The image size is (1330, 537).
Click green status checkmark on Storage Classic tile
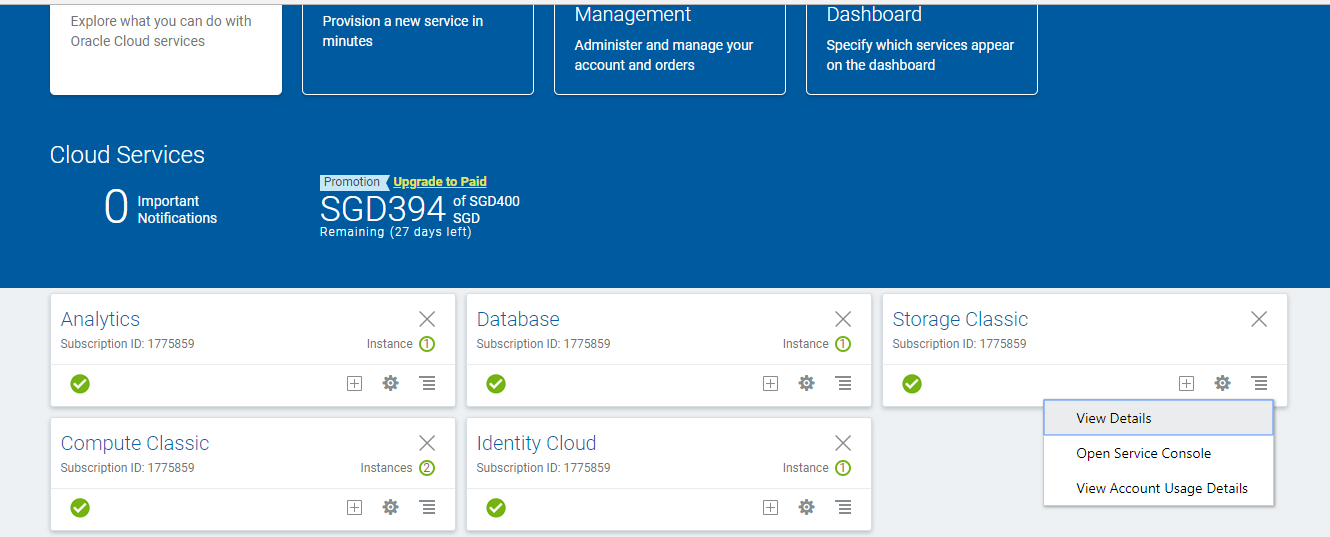912,383
